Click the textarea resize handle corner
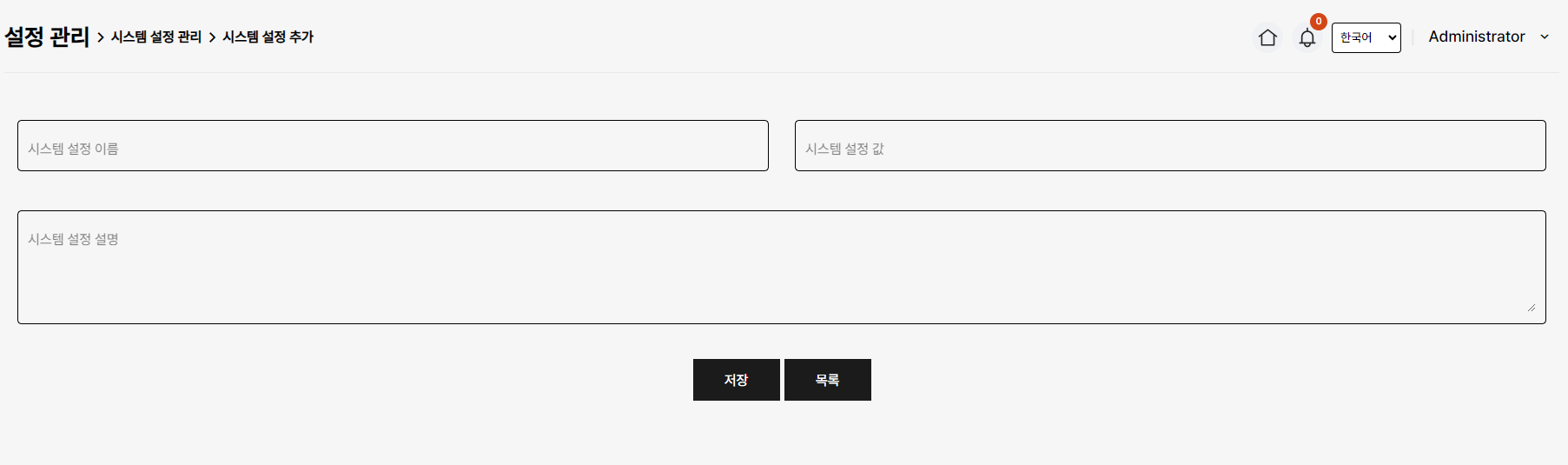The height and width of the screenshot is (465, 1568). 1531,308
